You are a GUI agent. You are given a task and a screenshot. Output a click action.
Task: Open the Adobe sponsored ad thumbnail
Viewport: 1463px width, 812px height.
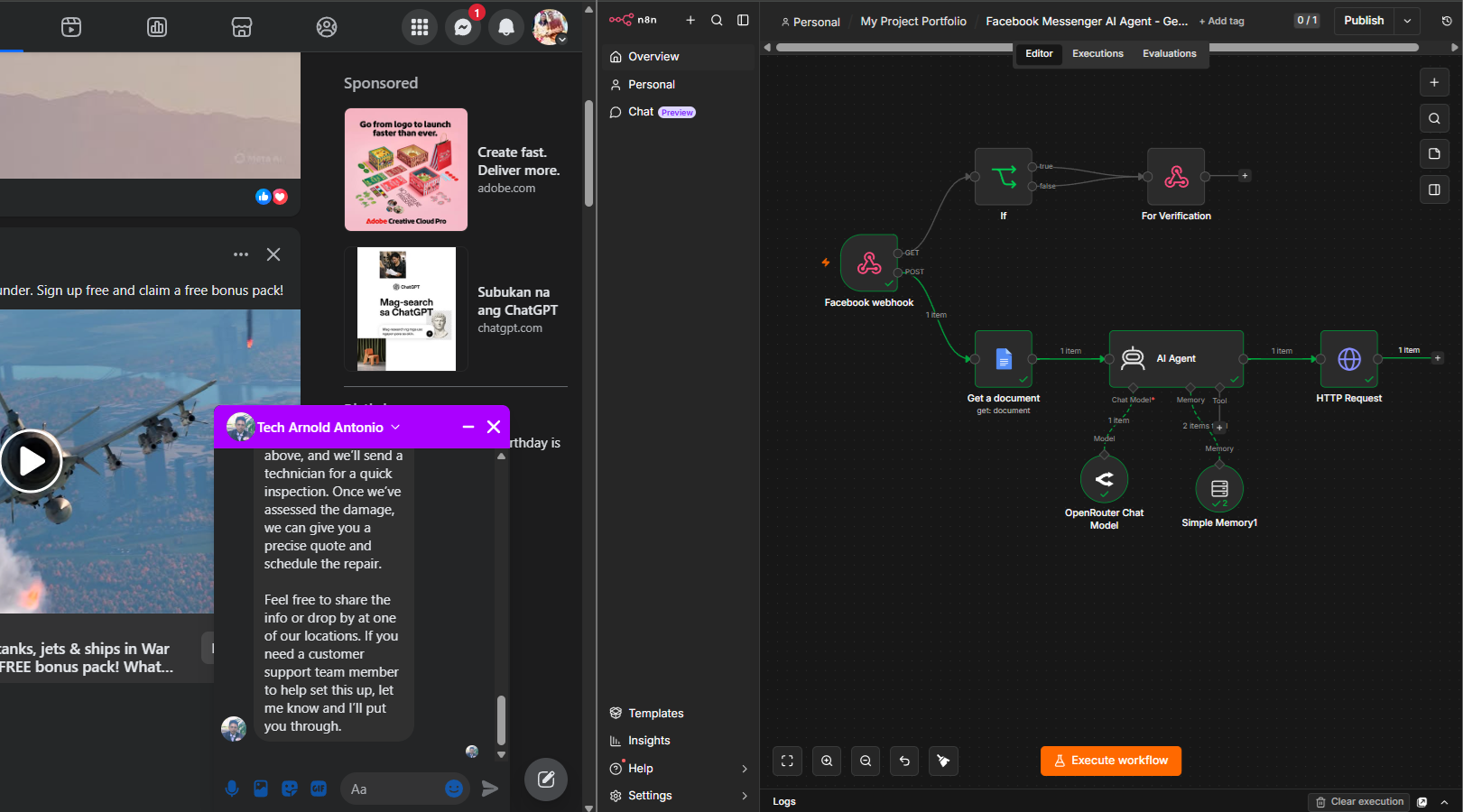(x=406, y=170)
